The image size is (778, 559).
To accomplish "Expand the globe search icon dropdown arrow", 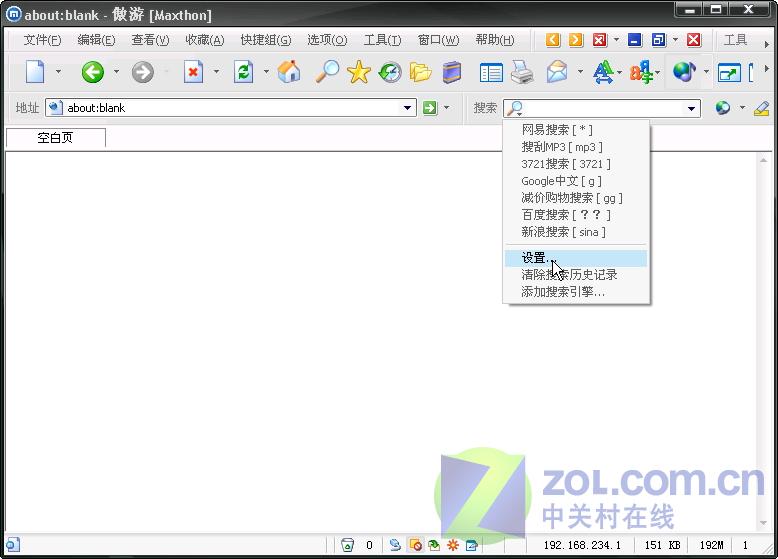I will pyautogui.click(x=742, y=108).
